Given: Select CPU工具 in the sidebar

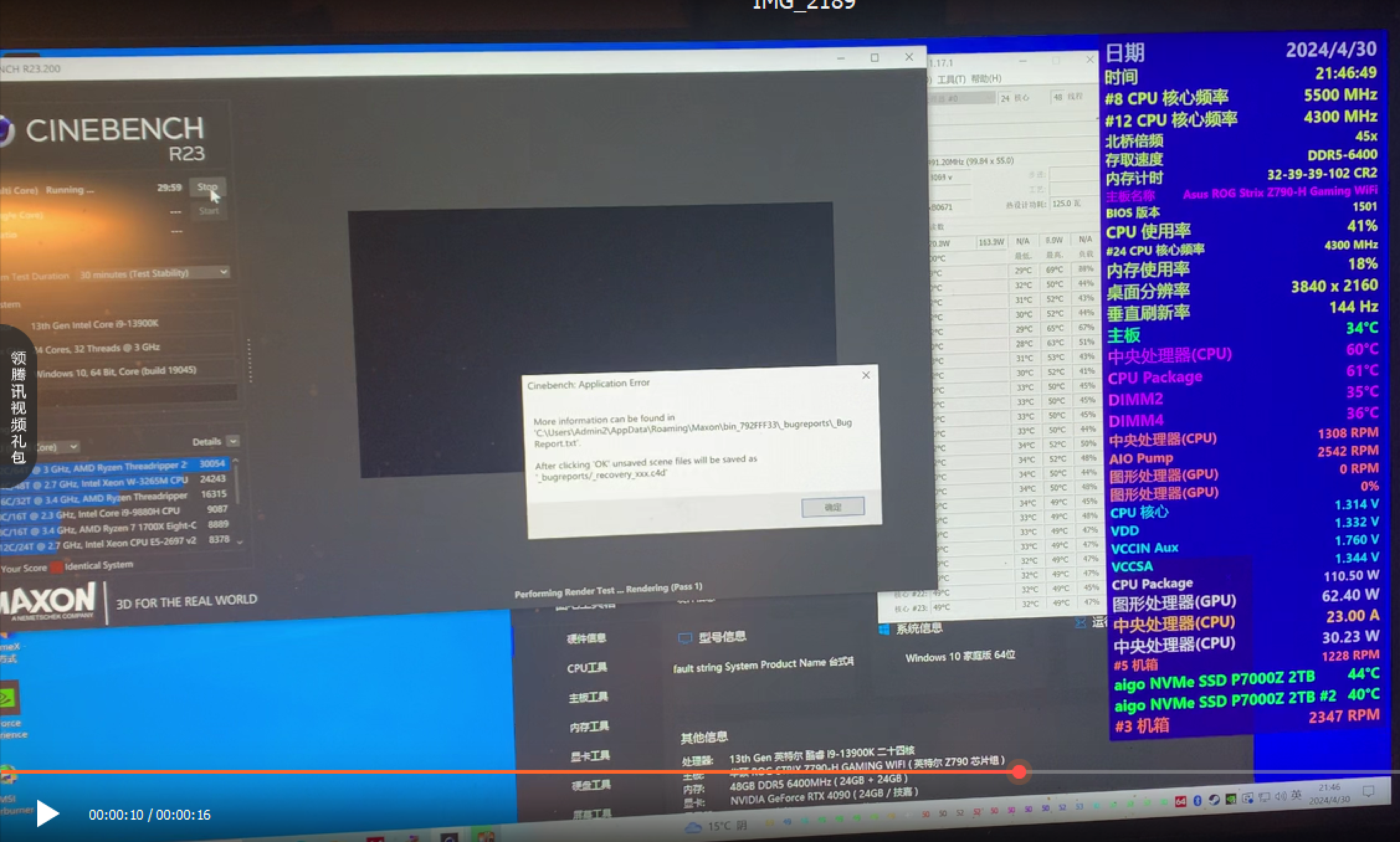Looking at the screenshot, I should point(586,668).
